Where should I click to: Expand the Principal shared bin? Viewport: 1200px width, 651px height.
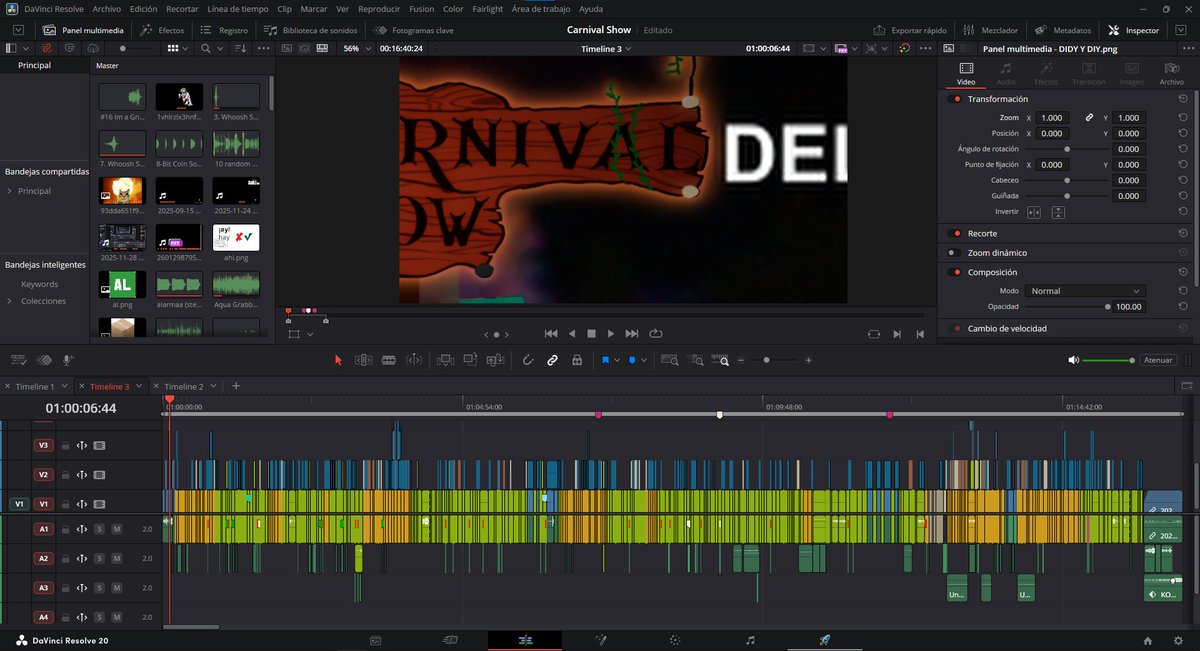click(x=9, y=191)
